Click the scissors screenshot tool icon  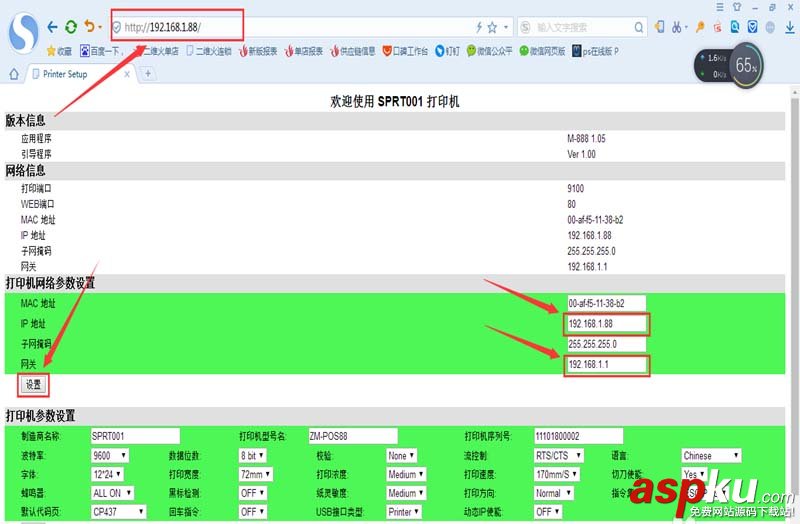(677, 27)
